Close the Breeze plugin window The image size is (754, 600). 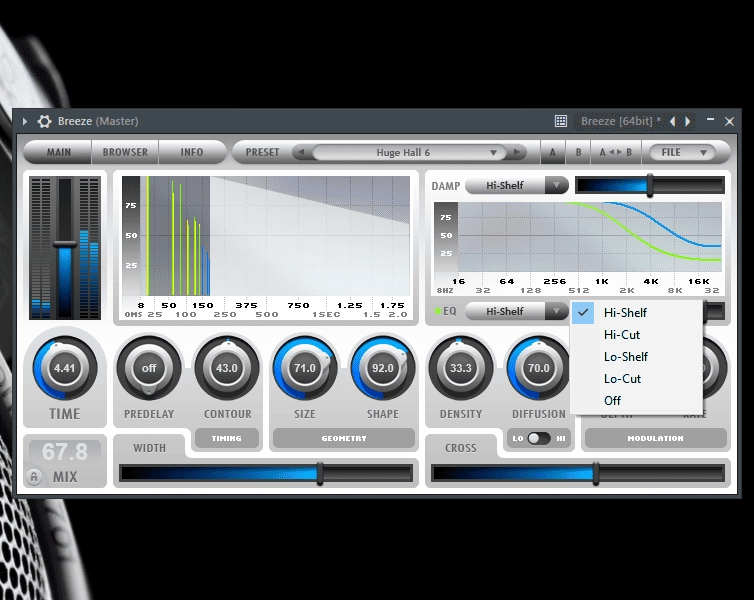click(x=729, y=122)
